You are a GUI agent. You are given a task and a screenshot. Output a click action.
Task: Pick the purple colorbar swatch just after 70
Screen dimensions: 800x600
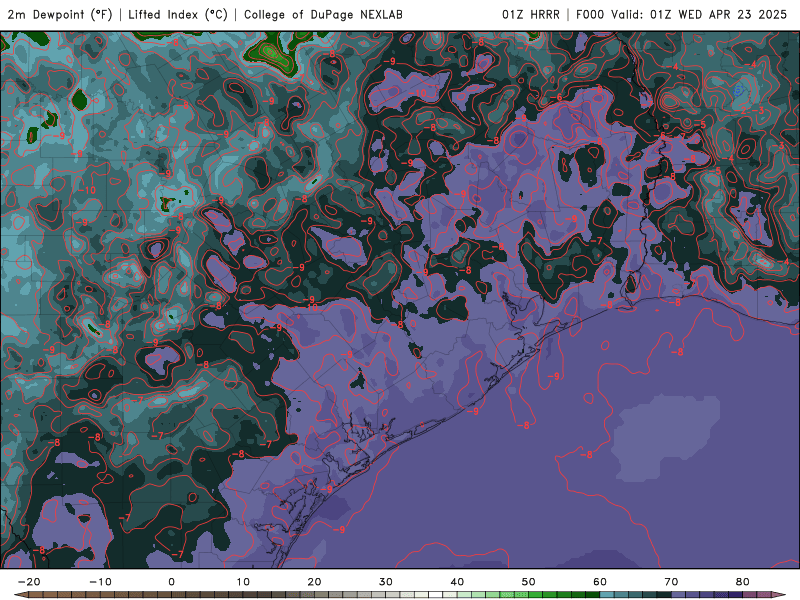coord(679,595)
